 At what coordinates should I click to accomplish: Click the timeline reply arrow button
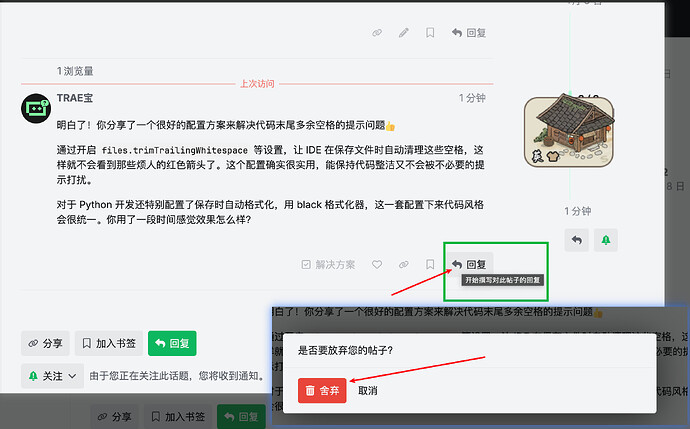coord(576,240)
